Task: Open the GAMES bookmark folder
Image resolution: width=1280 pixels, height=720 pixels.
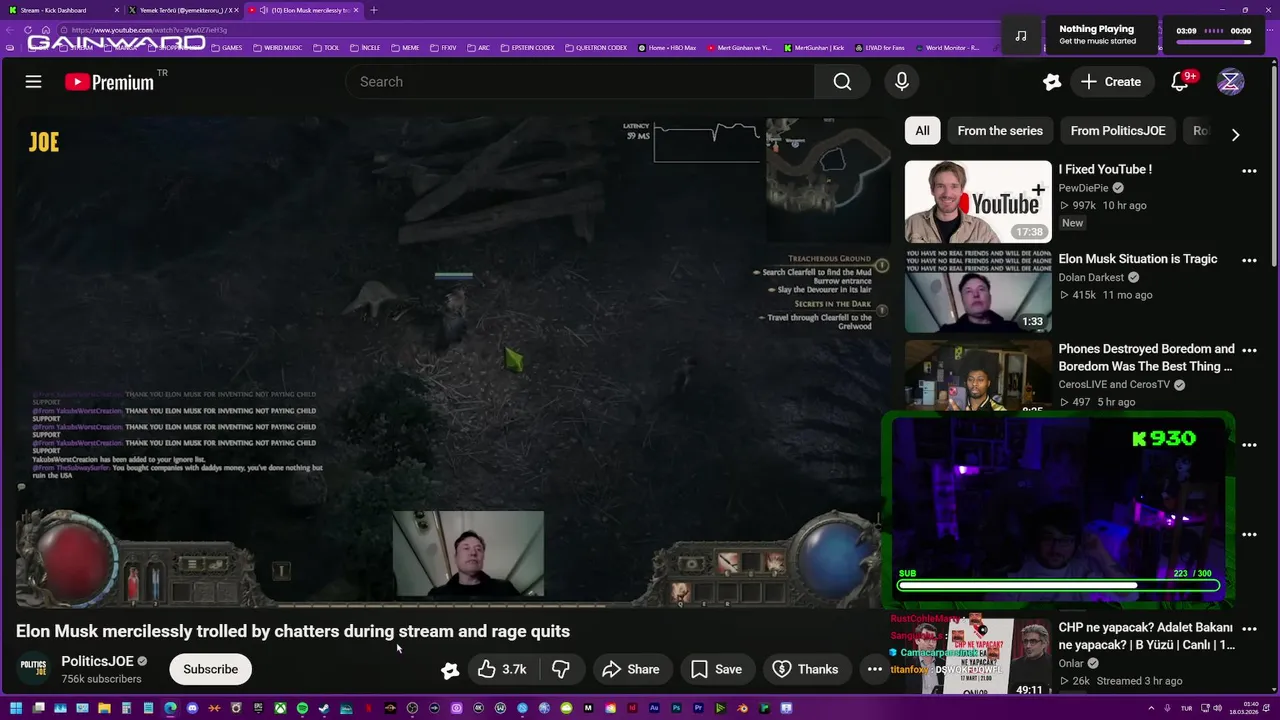Action: click(x=227, y=48)
